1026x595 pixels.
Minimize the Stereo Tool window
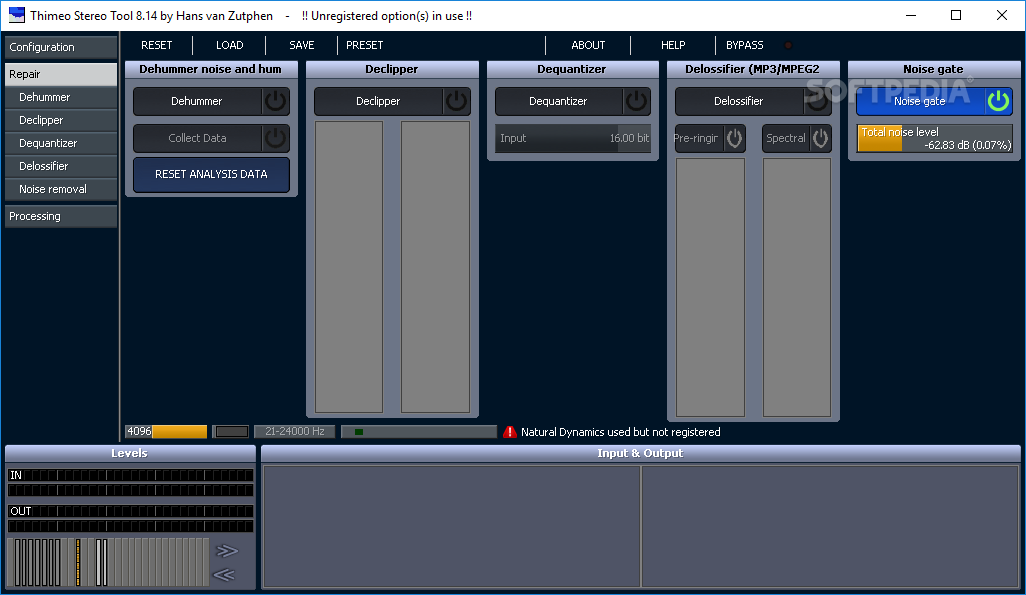pyautogui.click(x=910, y=15)
